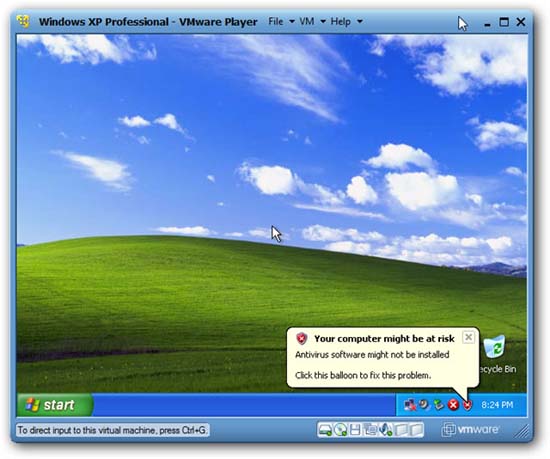The height and width of the screenshot is (459, 550).
Task: Click the Safely Remove Hardware tray icon
Action: tap(438, 405)
